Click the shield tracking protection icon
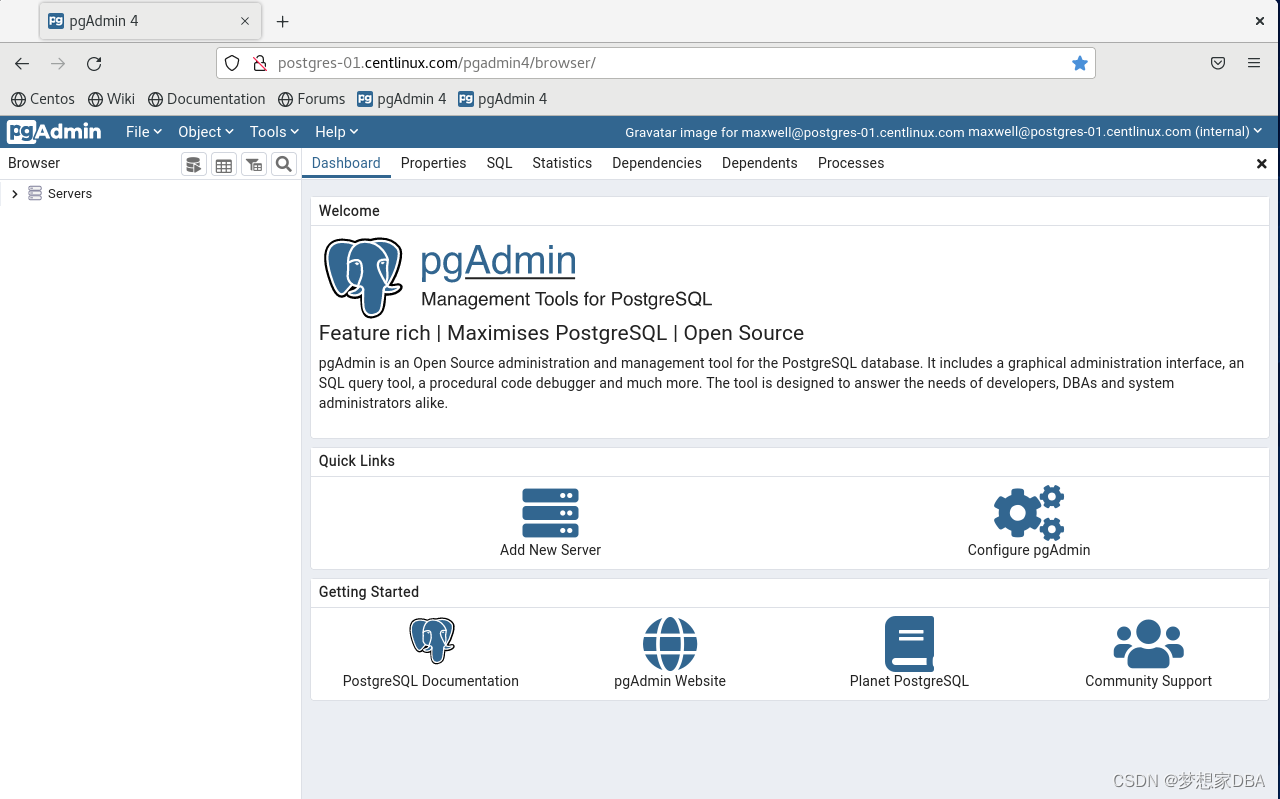1280x799 pixels. [232, 63]
